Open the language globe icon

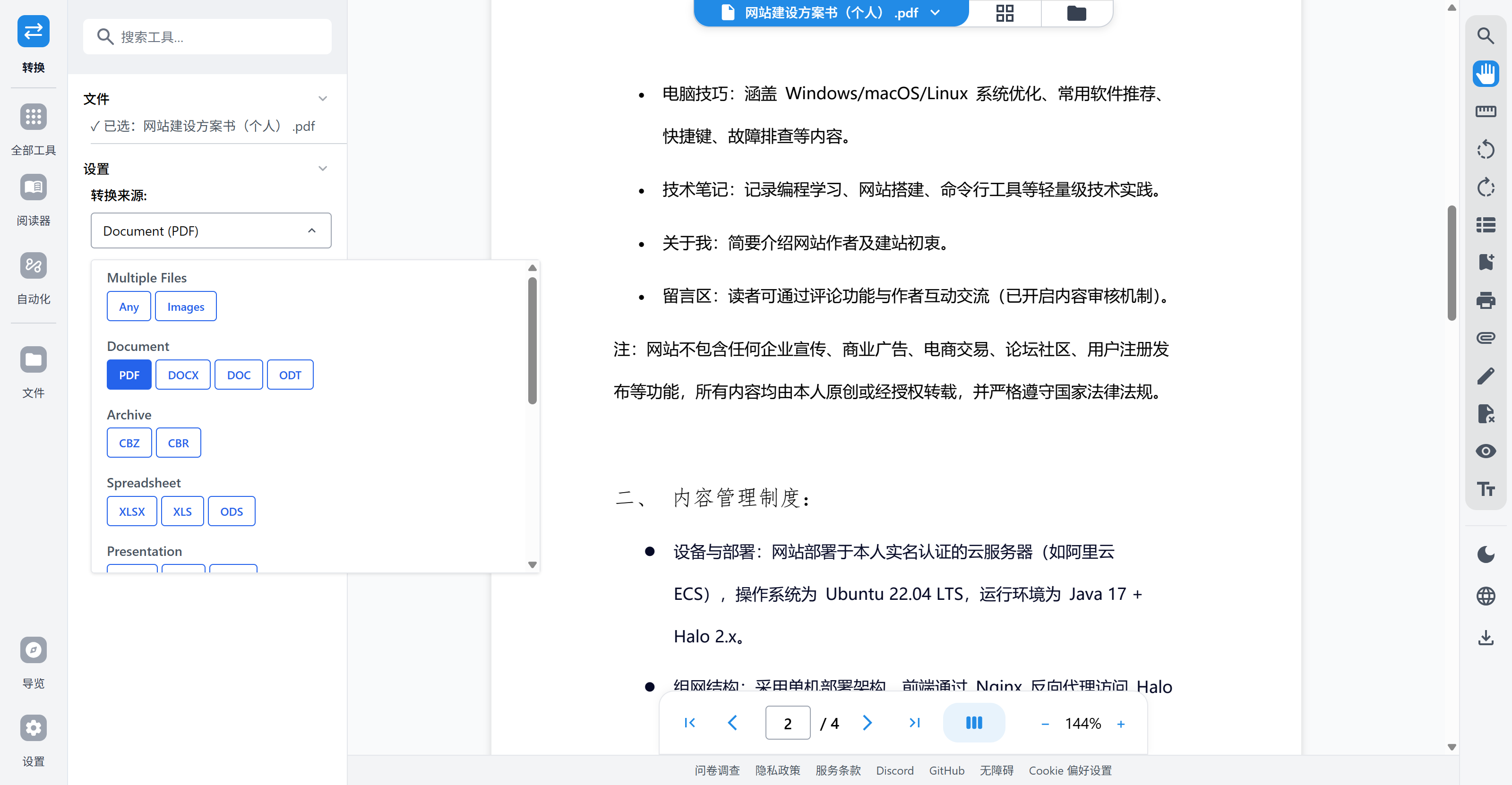pyautogui.click(x=1485, y=596)
